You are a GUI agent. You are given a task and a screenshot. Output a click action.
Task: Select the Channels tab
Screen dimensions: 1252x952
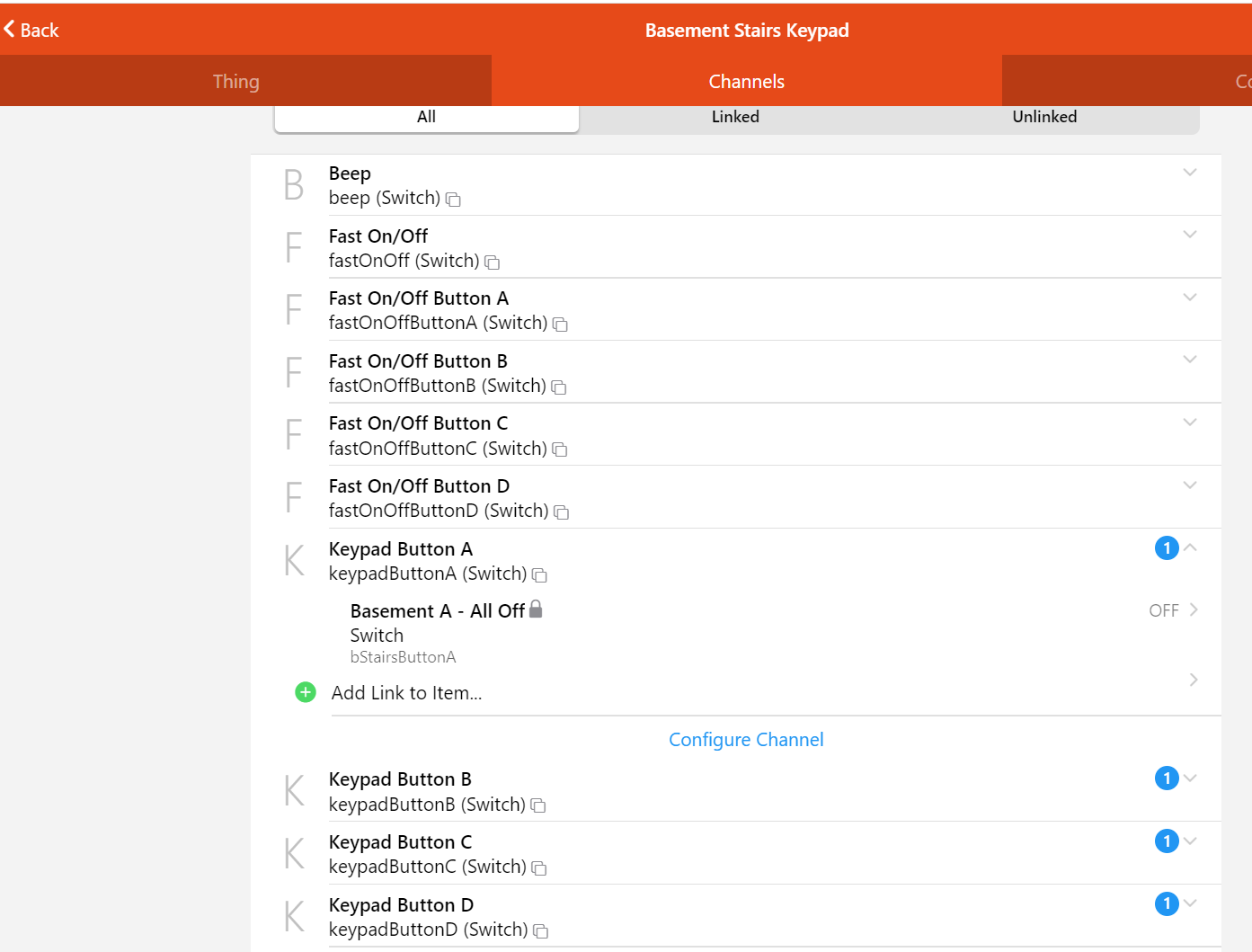(x=747, y=81)
